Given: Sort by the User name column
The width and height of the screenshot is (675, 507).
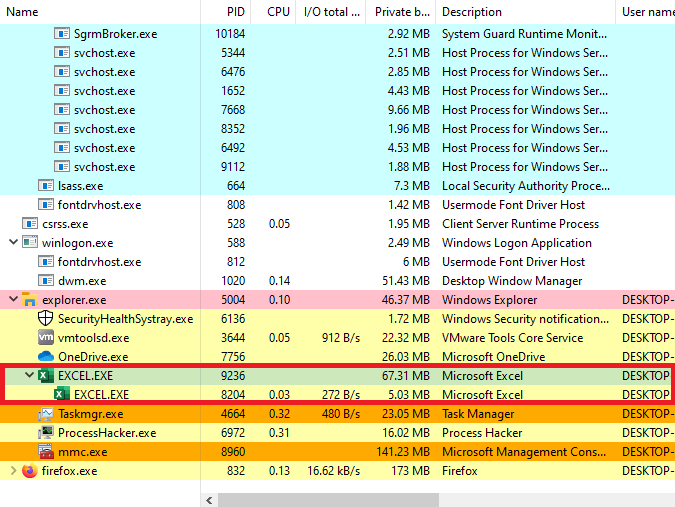Looking at the screenshot, I should (645, 12).
